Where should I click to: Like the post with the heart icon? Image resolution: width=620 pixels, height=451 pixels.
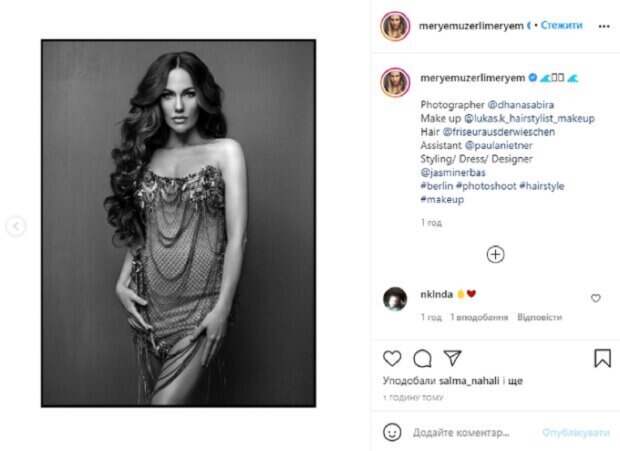pos(392,358)
